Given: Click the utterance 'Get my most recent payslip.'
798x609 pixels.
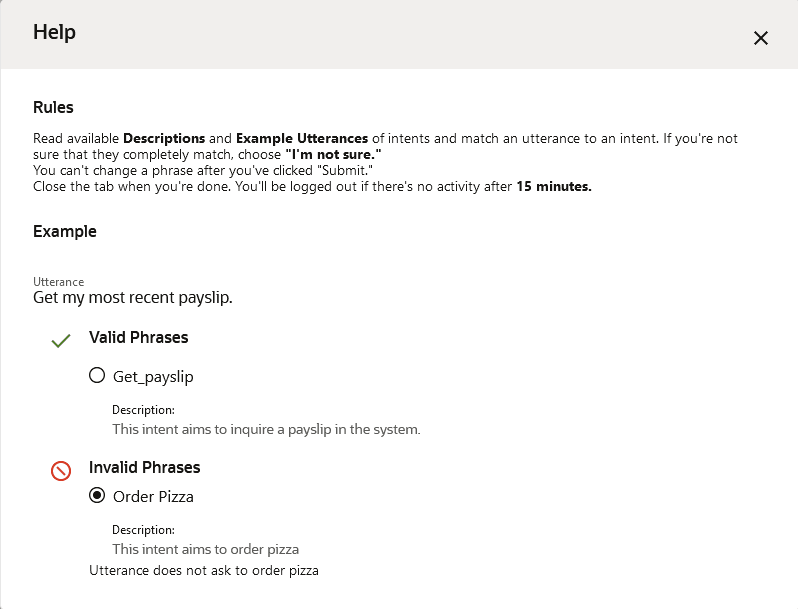Looking at the screenshot, I should click(133, 297).
